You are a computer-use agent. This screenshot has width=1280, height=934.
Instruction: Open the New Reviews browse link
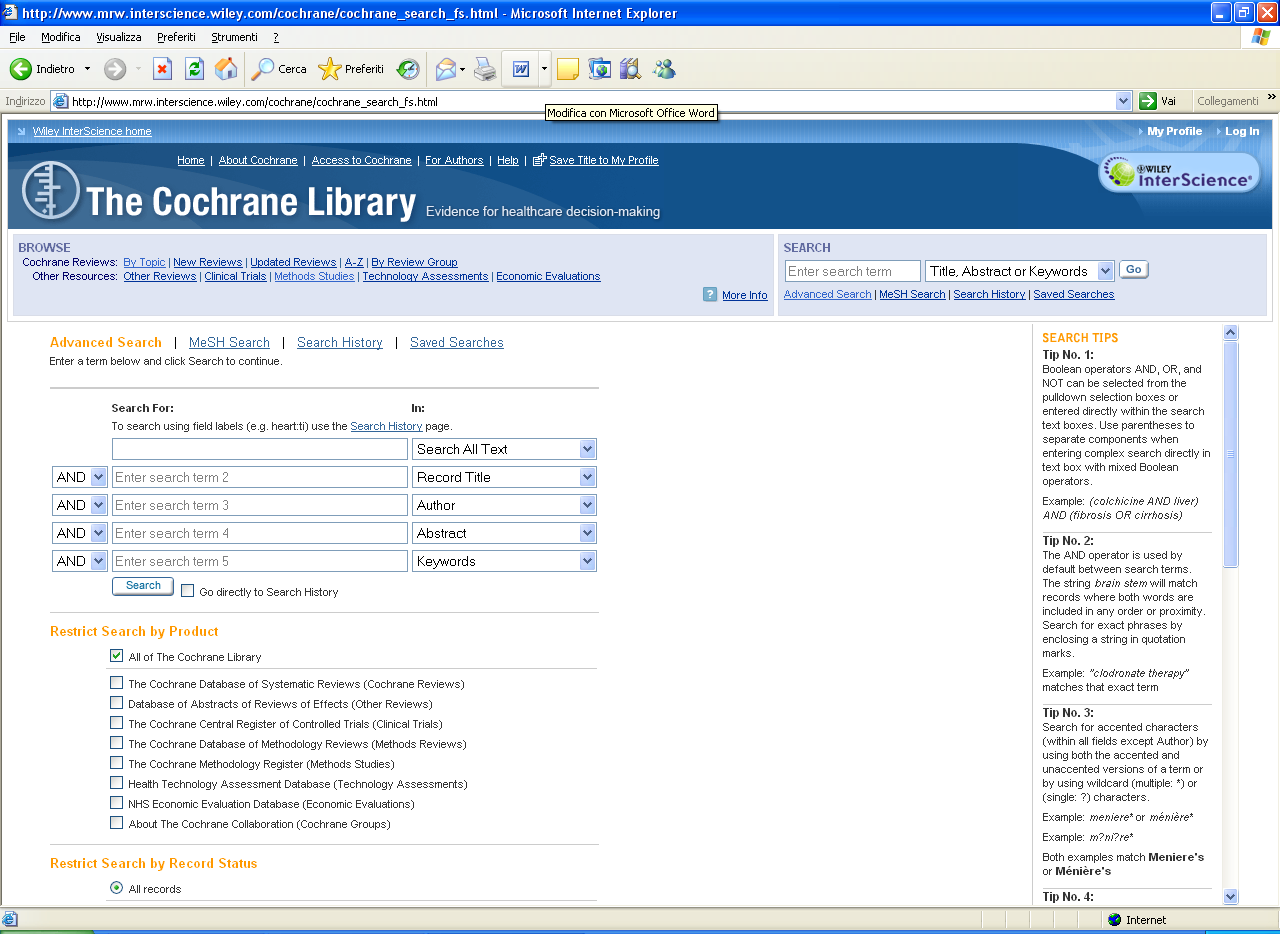[x=208, y=262]
